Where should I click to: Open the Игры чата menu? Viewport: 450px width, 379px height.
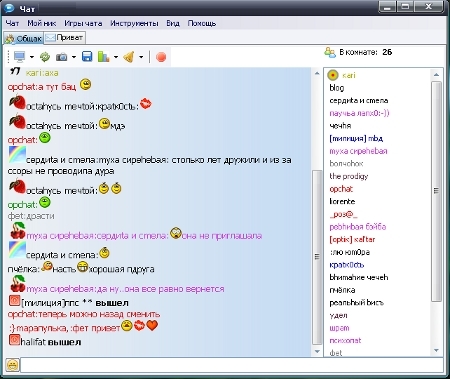tap(83, 23)
